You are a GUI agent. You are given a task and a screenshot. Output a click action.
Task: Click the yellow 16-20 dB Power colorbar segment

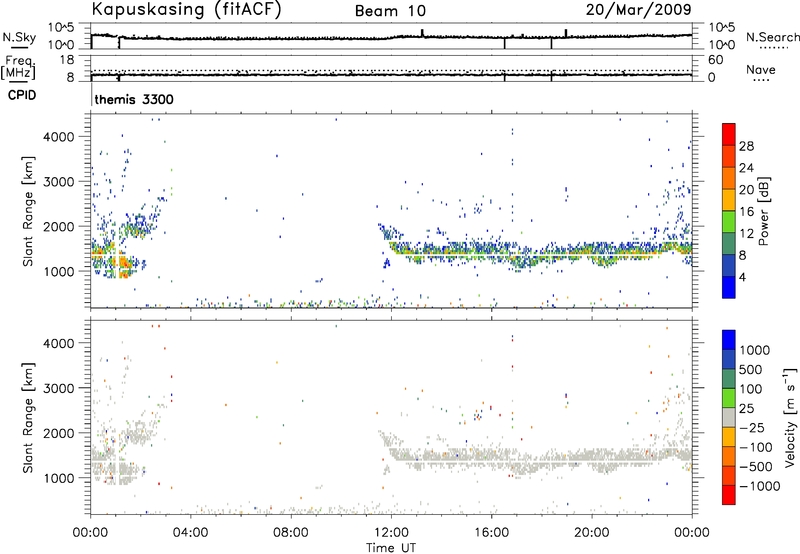[x=729, y=201]
